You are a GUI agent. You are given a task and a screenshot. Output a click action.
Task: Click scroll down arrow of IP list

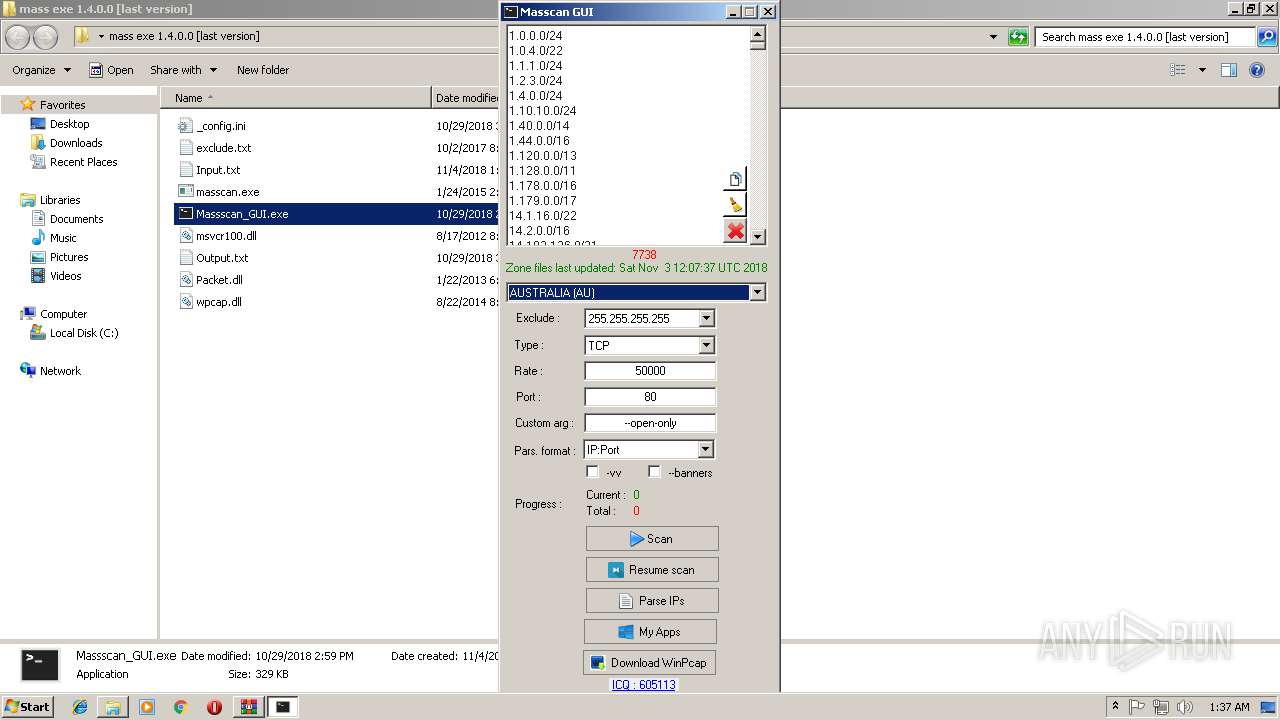(x=757, y=237)
